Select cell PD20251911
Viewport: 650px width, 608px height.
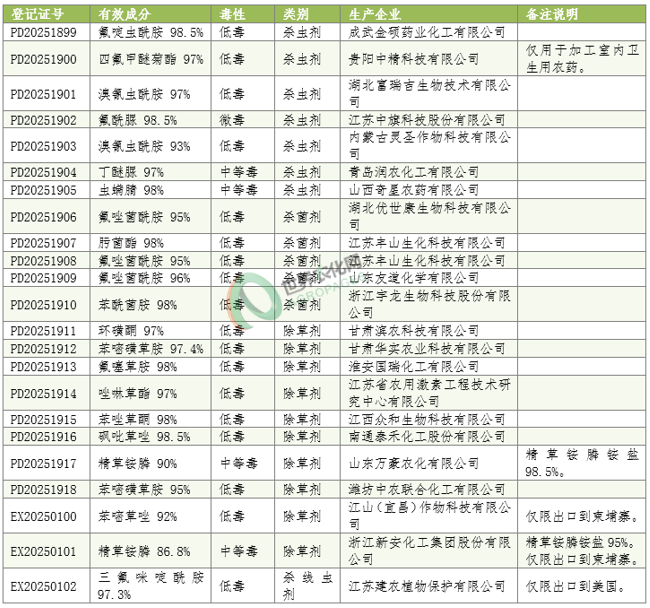44,330
